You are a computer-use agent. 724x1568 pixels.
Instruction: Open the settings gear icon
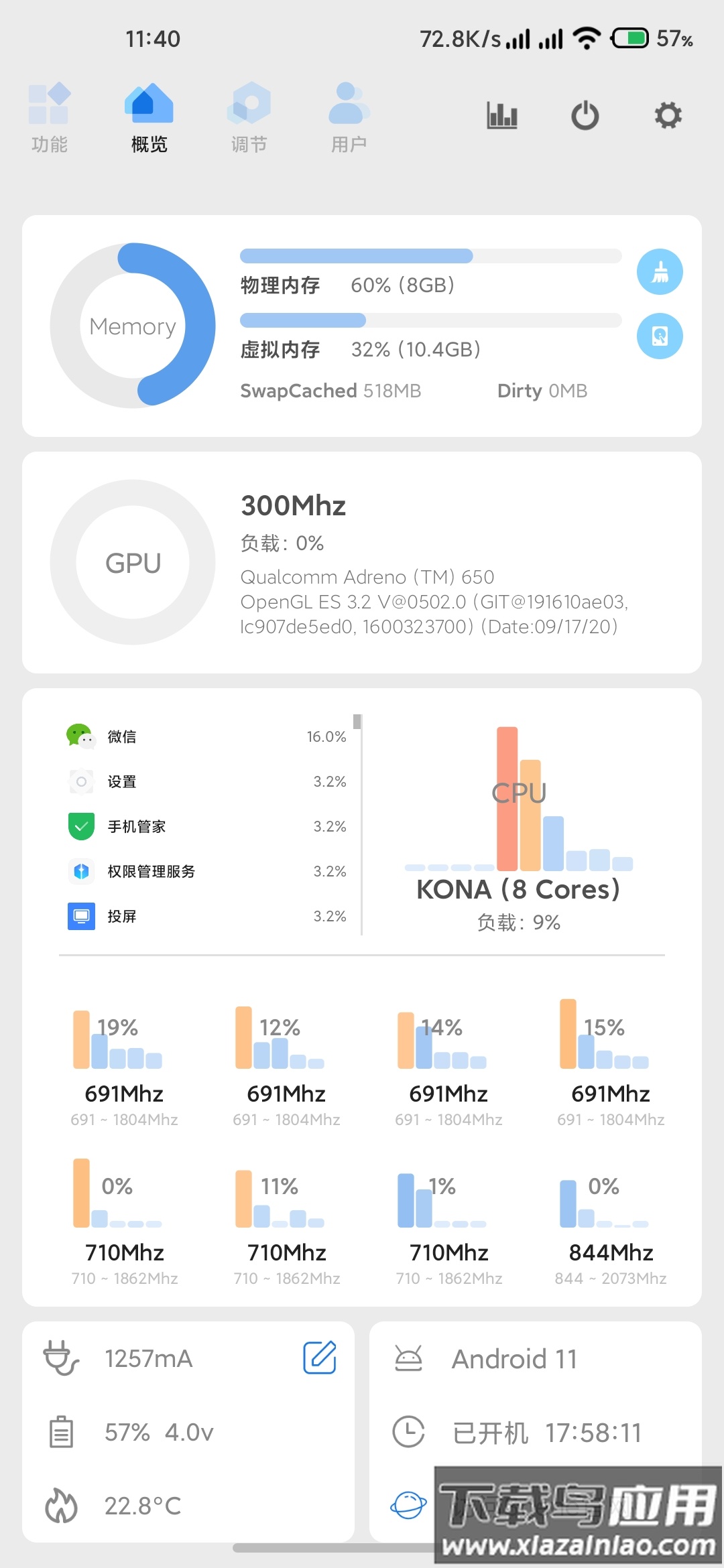[668, 115]
